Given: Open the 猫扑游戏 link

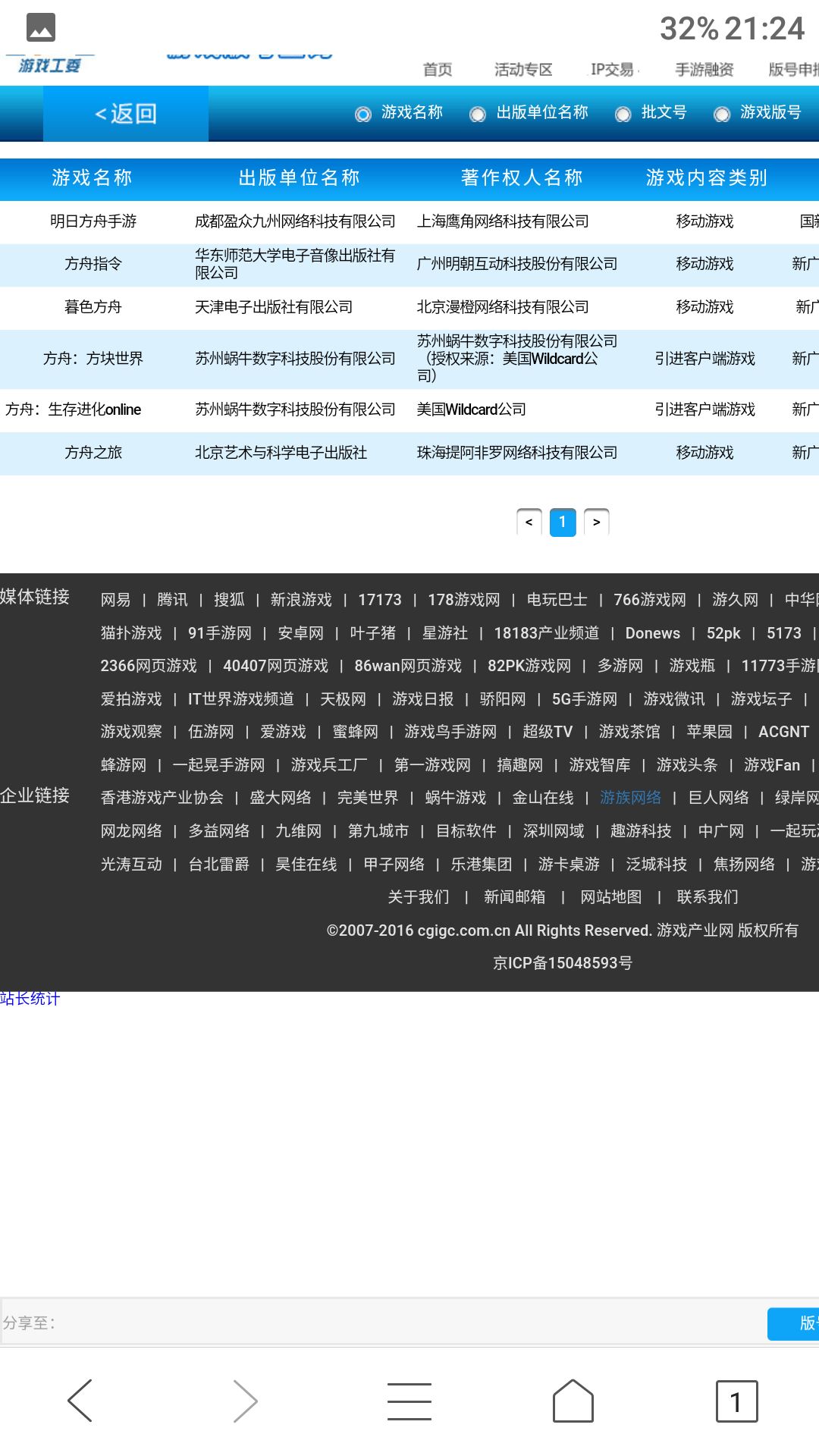Looking at the screenshot, I should pyautogui.click(x=131, y=633).
